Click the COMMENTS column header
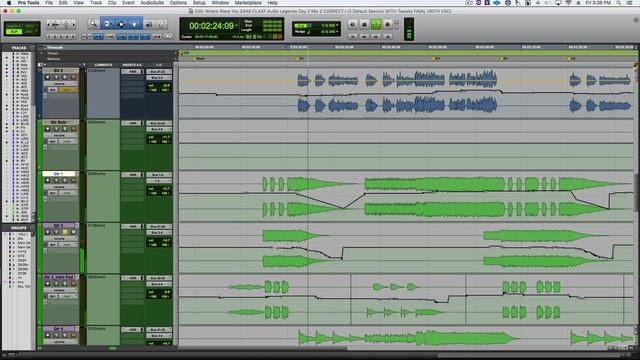640x360 pixels. coord(103,65)
